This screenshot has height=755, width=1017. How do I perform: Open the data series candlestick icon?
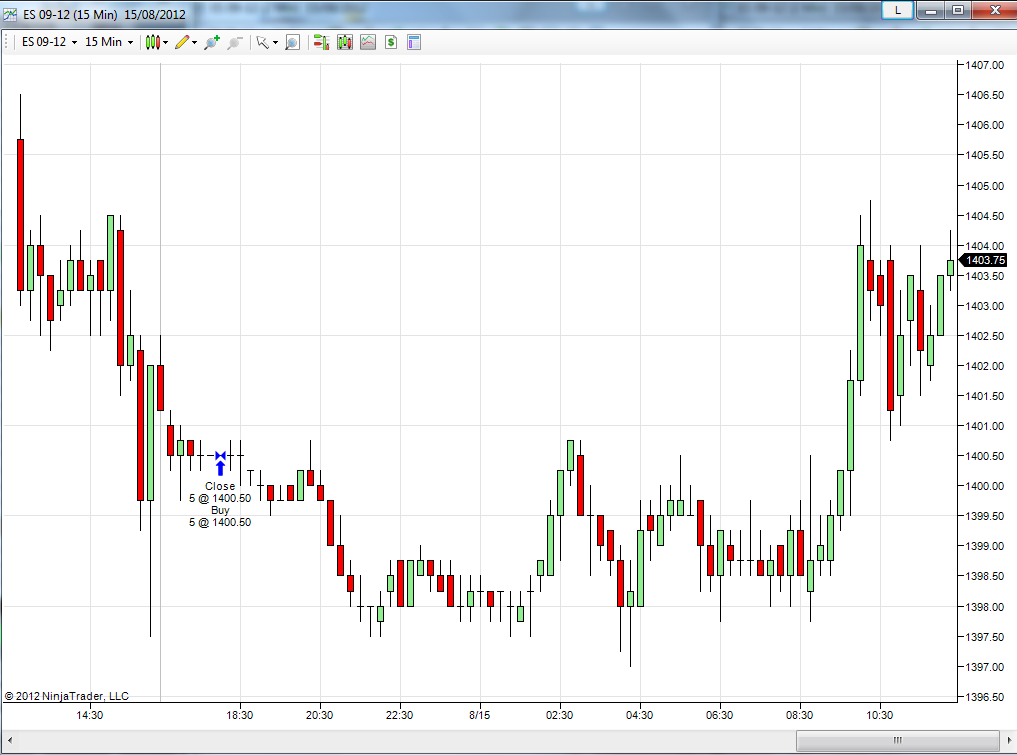[344, 43]
